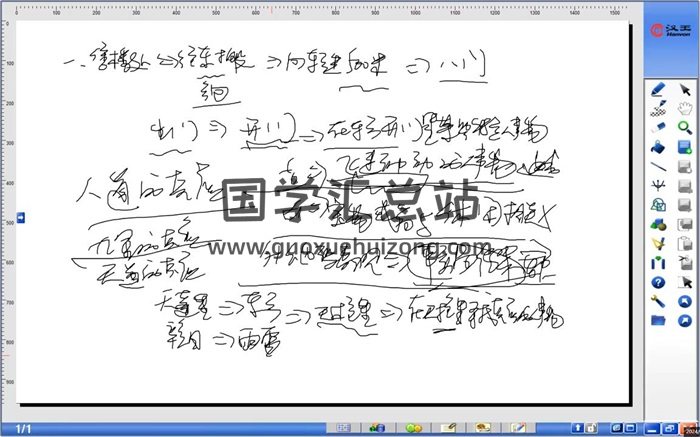Viewport: 700px width, 437px height.
Task: Select the smart pen branching tool
Action: coord(658,186)
